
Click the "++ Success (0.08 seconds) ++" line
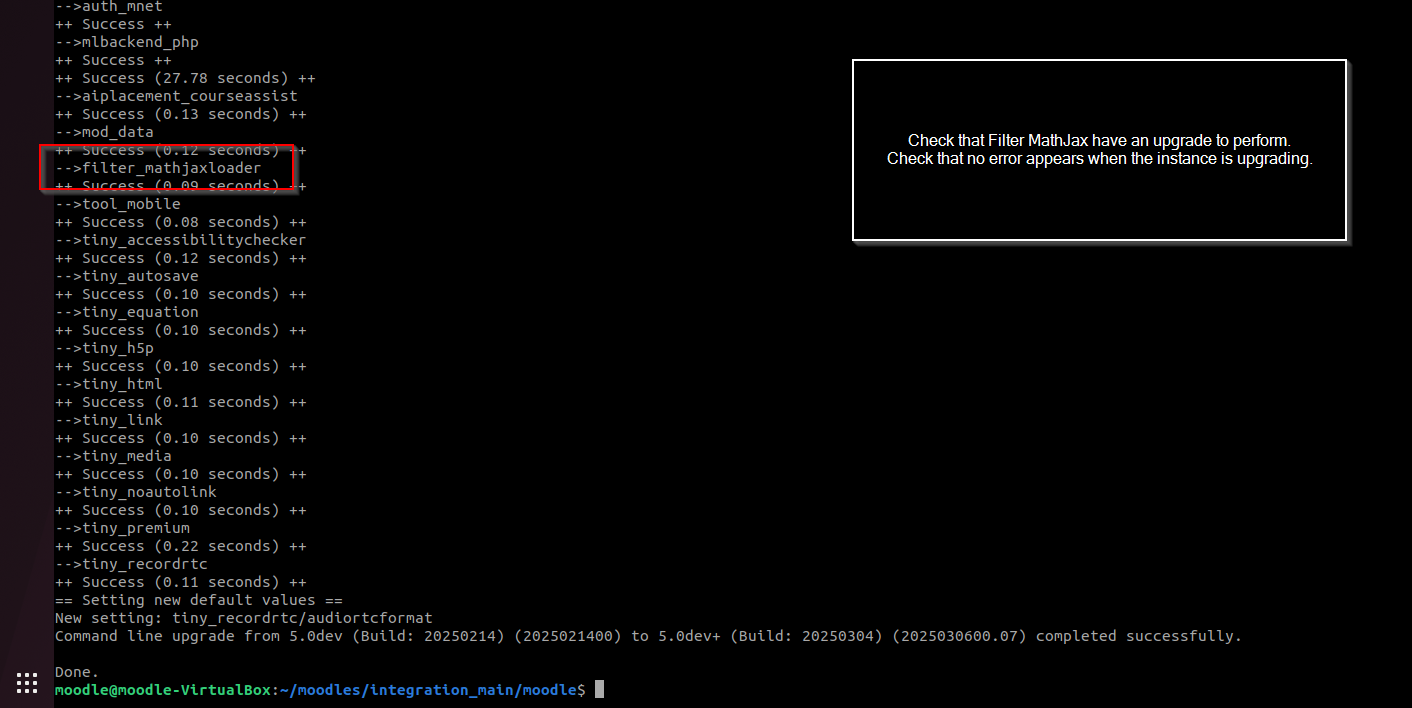(180, 222)
